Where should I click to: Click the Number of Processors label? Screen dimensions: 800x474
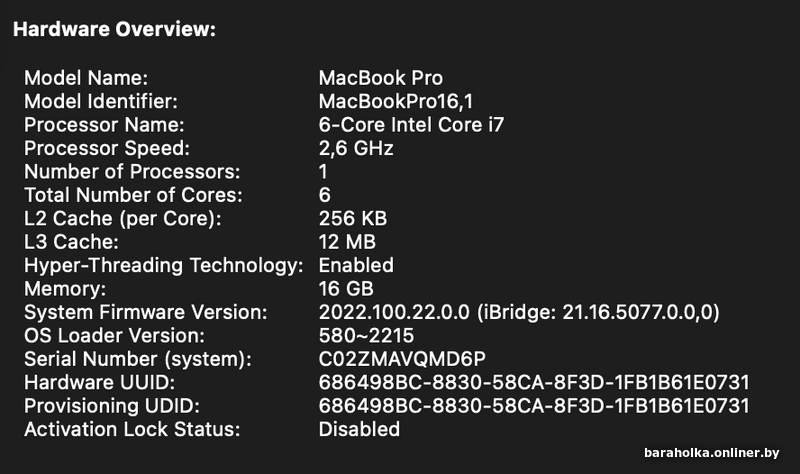click(x=132, y=171)
